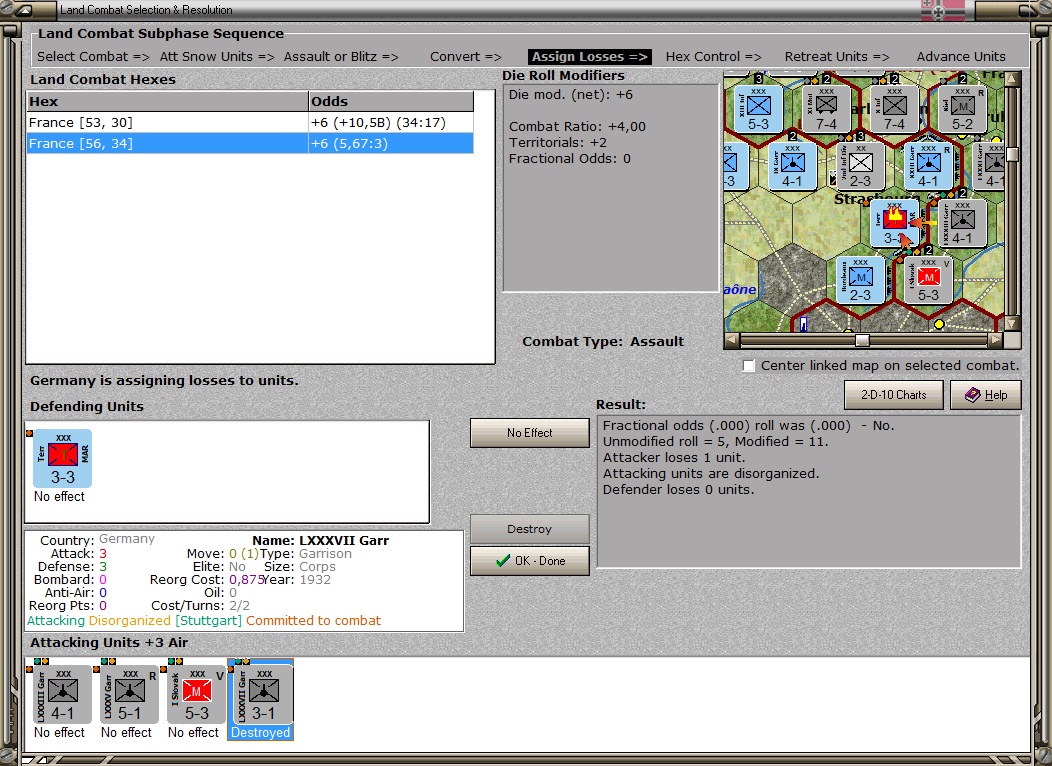Open the window menu icon in title bar
The width and height of the screenshot is (1052, 766).
[x=23, y=9]
